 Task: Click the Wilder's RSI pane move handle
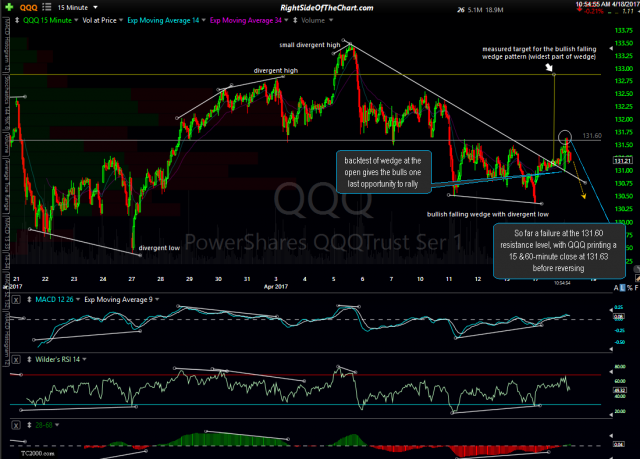(29, 359)
